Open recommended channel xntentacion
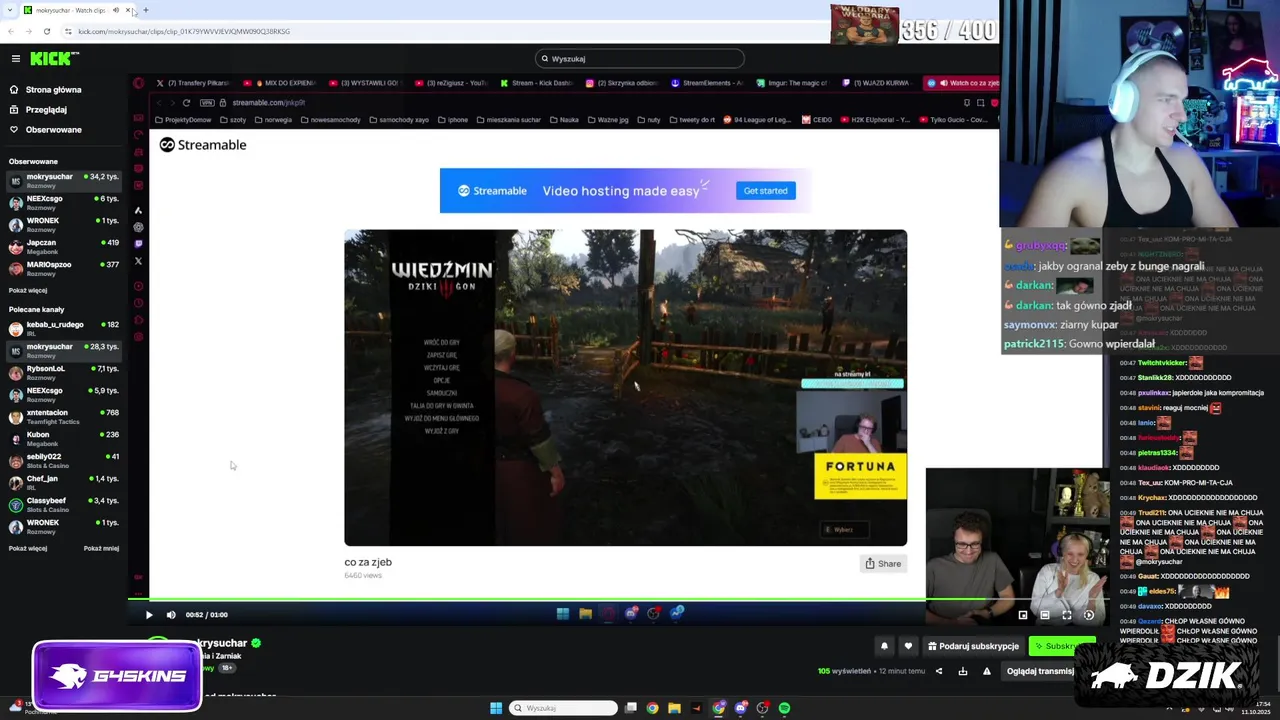The height and width of the screenshot is (720, 1280). coord(62,416)
